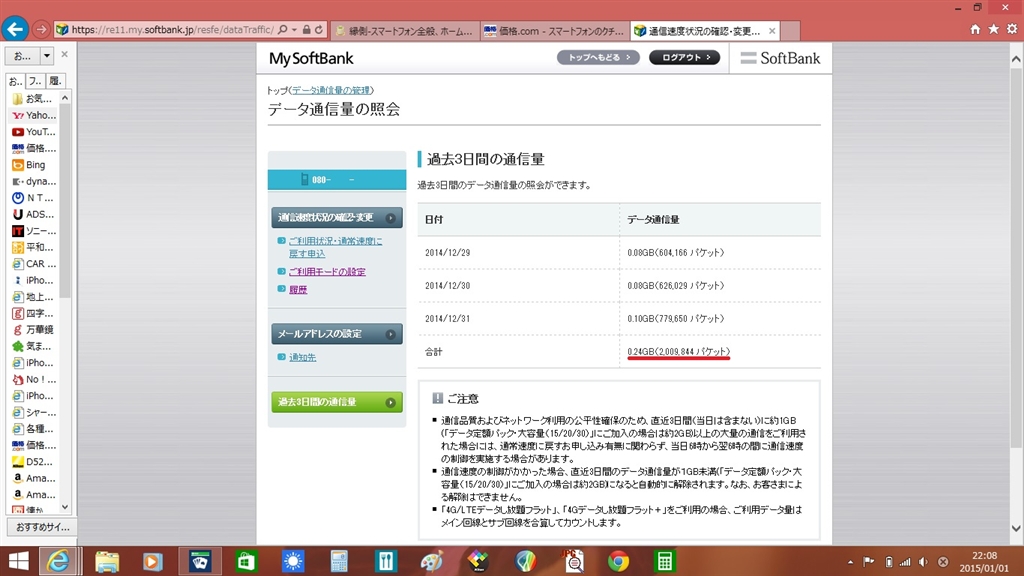Open the Bing favorite entry
The image size is (1024, 576).
[x=29, y=165]
